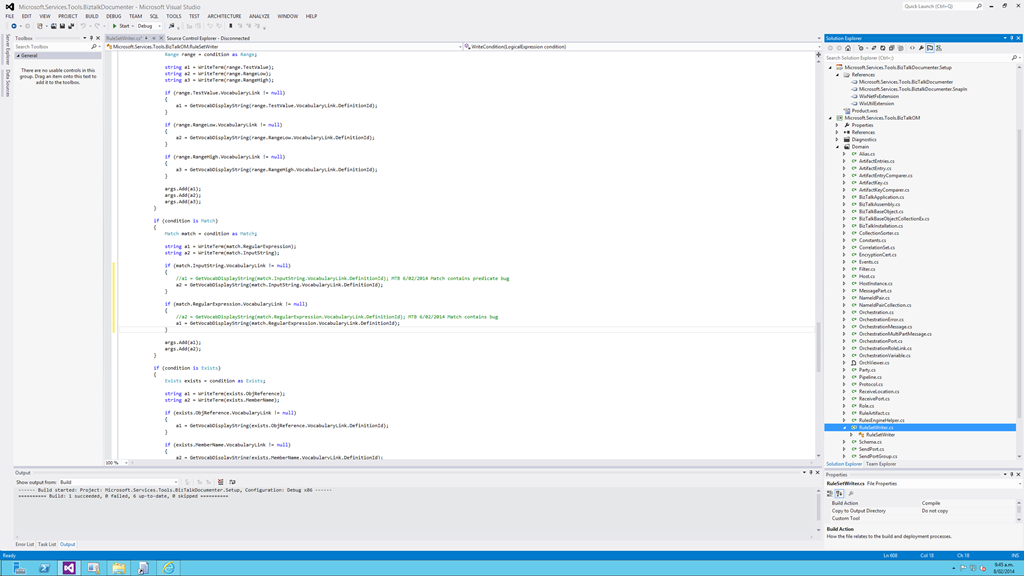
Task: Switch to the Error List tab
Action: 25,545
